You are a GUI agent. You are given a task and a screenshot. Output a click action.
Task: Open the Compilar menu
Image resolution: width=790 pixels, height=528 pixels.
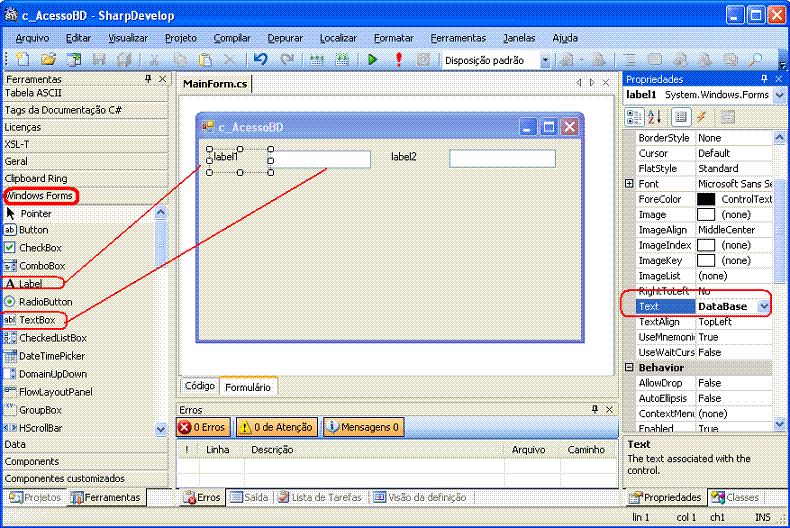[232, 38]
